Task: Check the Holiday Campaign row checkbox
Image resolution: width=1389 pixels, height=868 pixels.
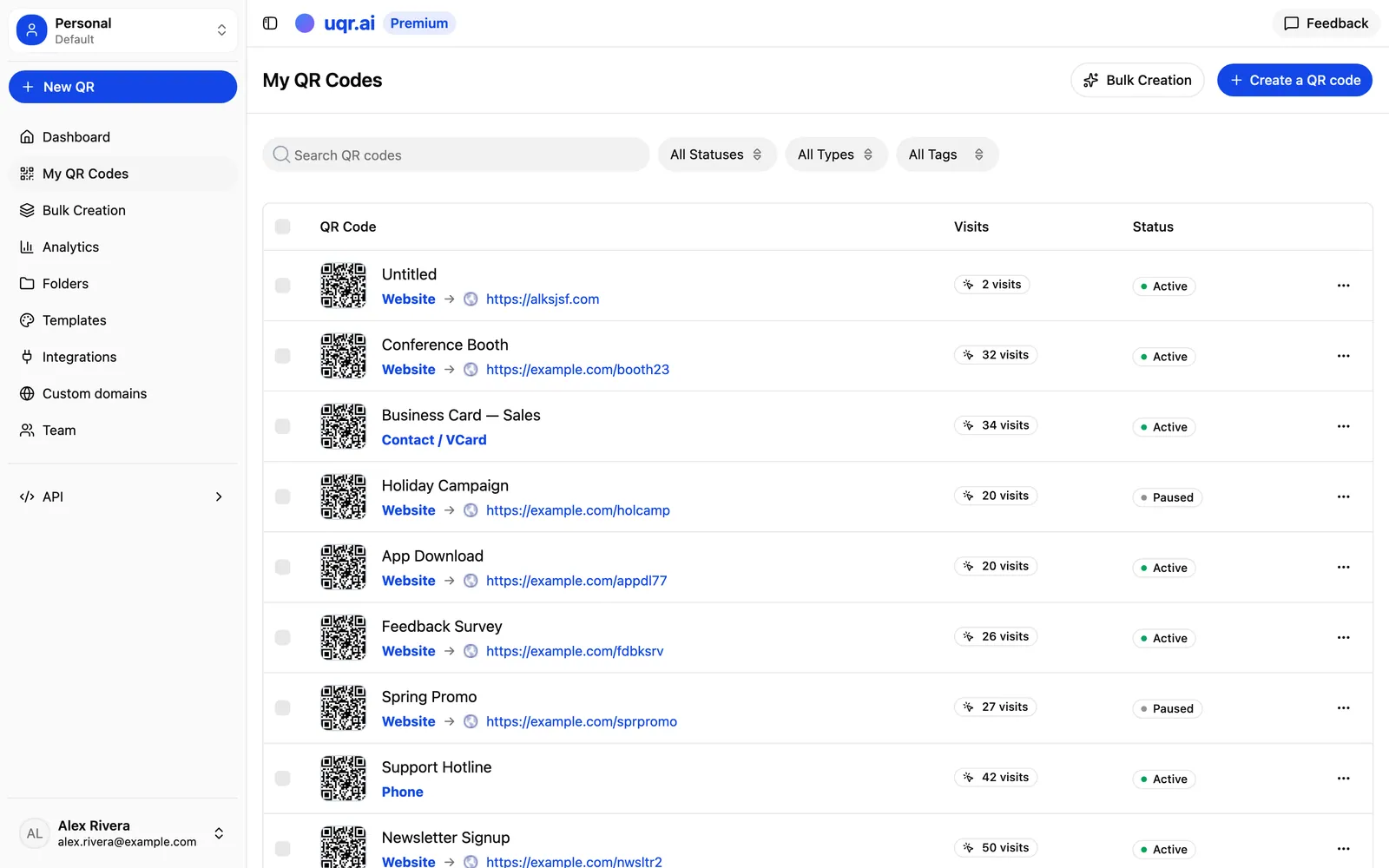Action: [x=282, y=496]
